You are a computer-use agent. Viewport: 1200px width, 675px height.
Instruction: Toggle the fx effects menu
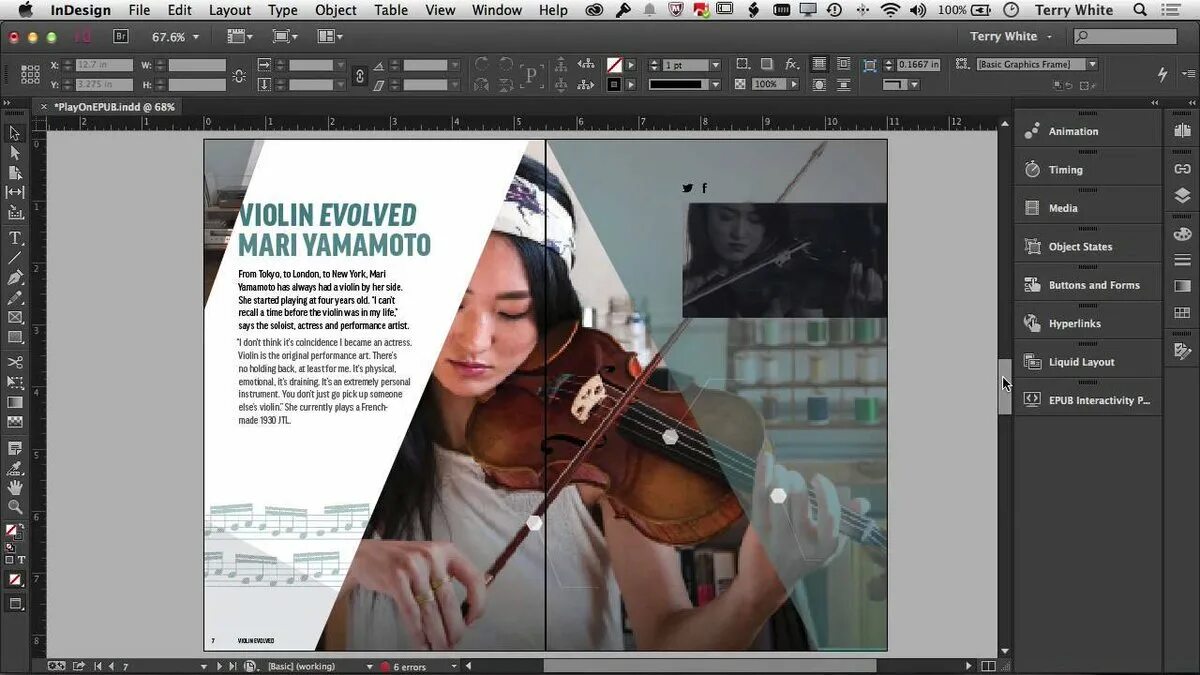(x=790, y=66)
